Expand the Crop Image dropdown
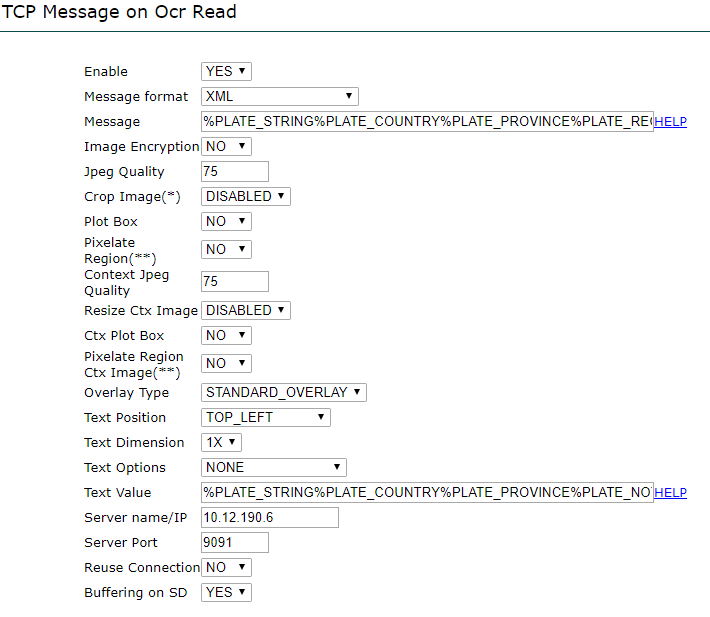The height and width of the screenshot is (617, 710). pyautogui.click(x=246, y=196)
